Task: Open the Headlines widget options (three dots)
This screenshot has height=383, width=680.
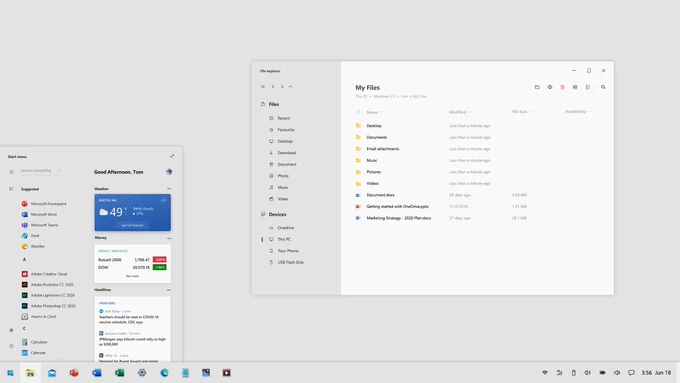Action: coord(169,290)
